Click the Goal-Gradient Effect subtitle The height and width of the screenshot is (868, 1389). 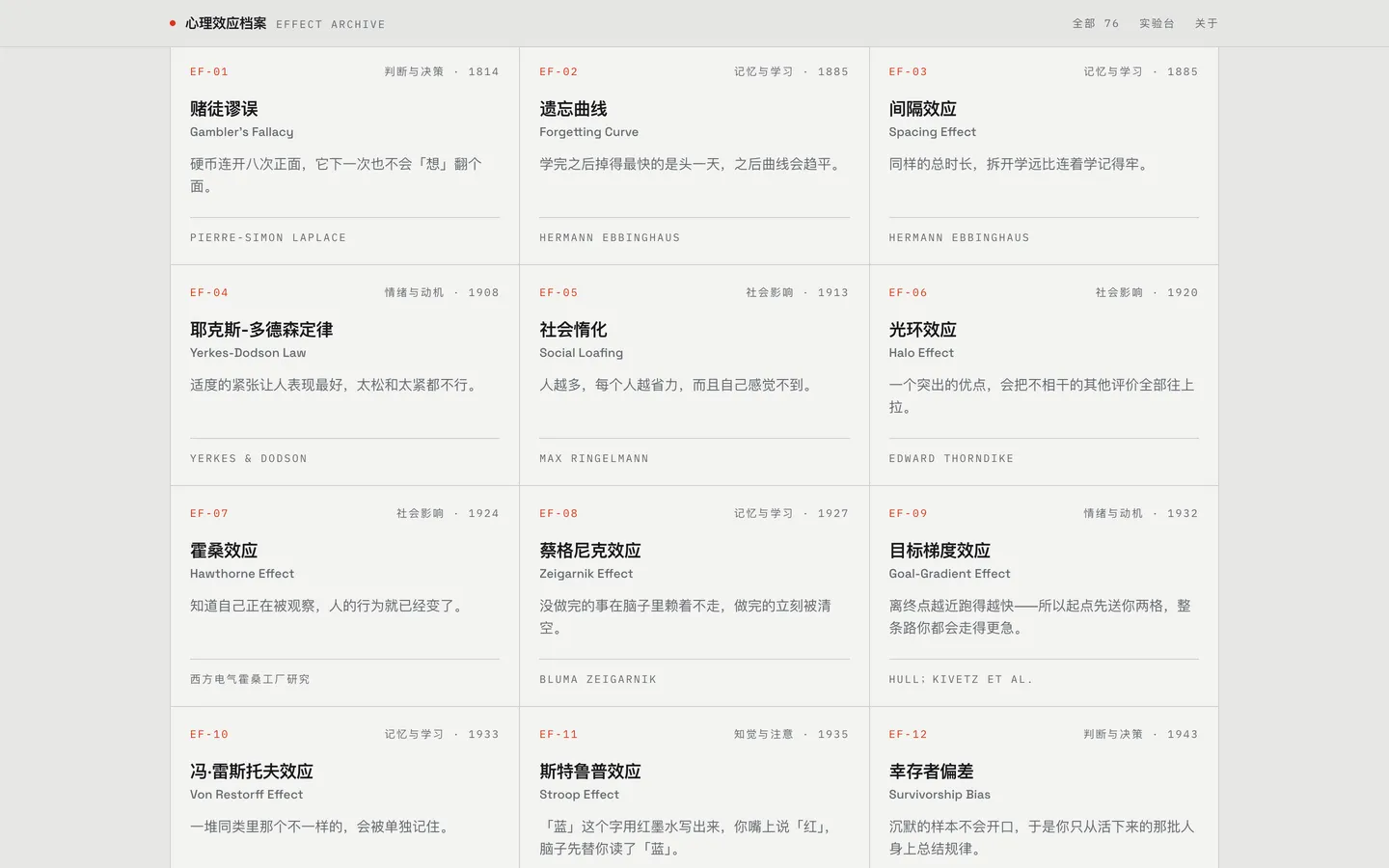pos(950,574)
